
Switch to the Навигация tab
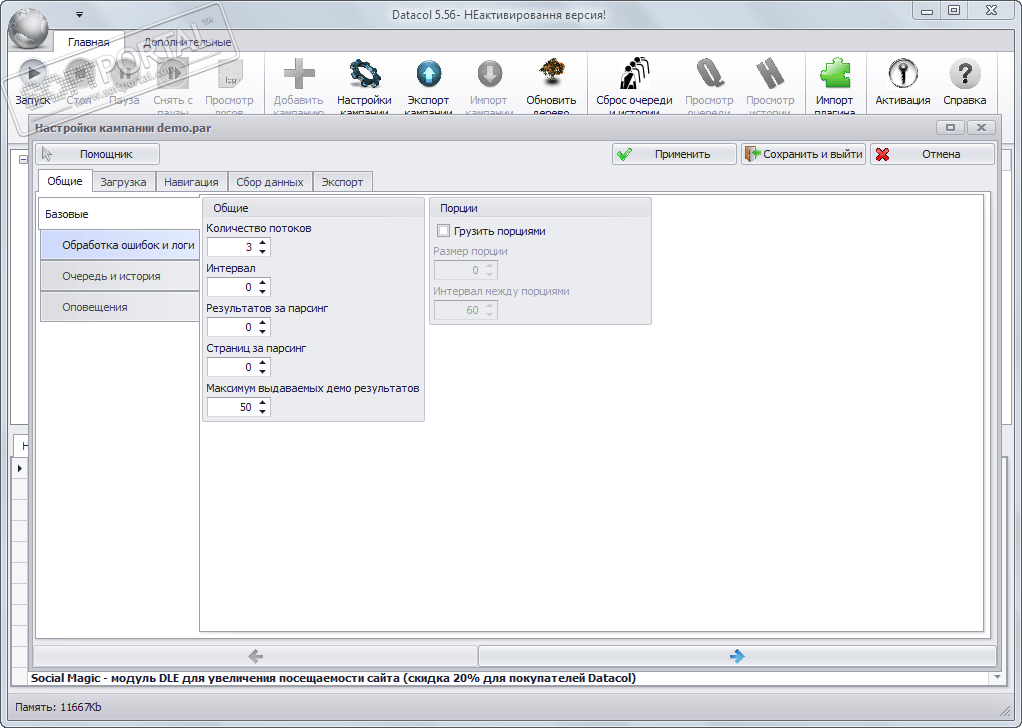coord(191,182)
